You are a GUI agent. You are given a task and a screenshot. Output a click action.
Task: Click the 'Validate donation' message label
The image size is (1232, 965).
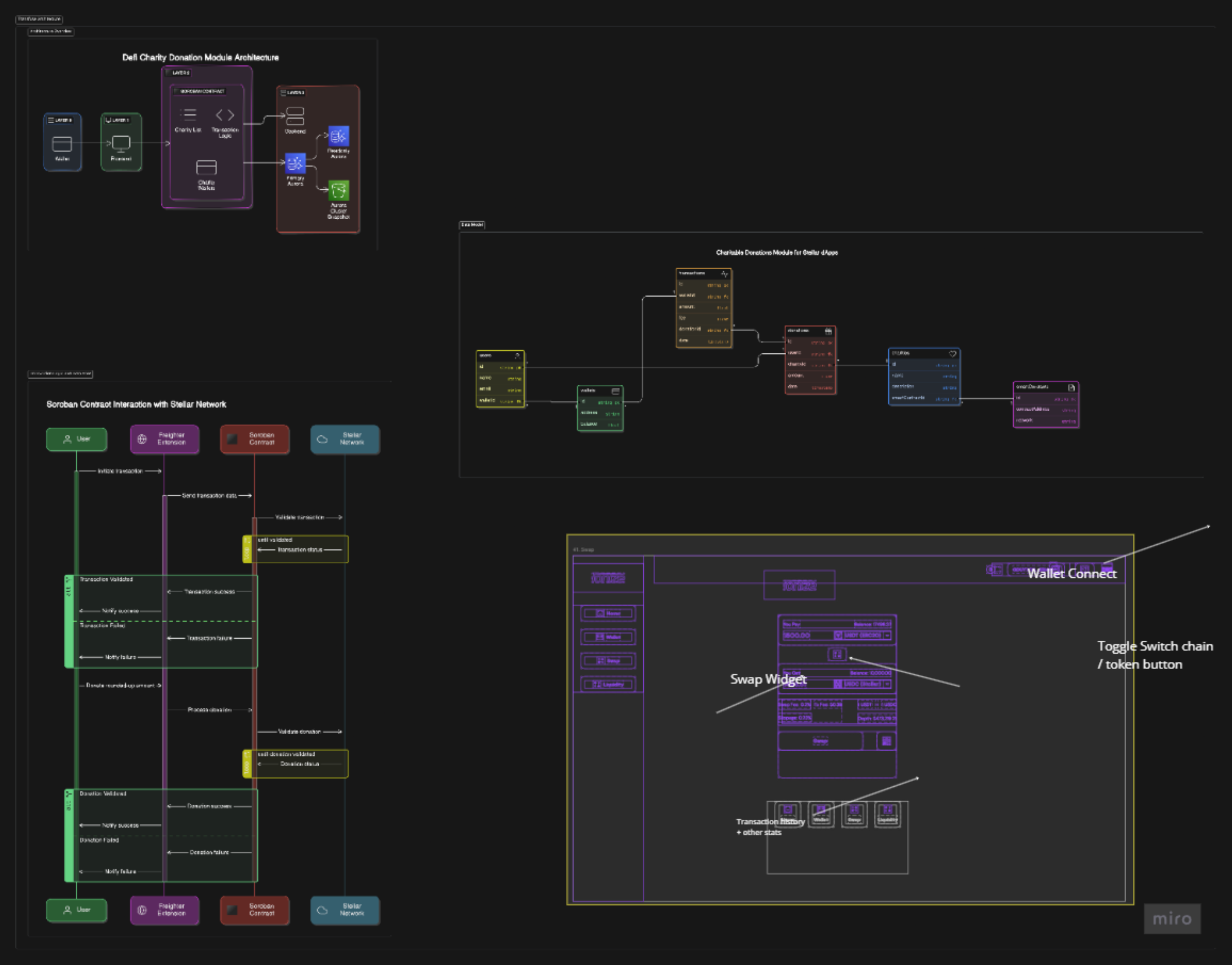click(x=299, y=732)
